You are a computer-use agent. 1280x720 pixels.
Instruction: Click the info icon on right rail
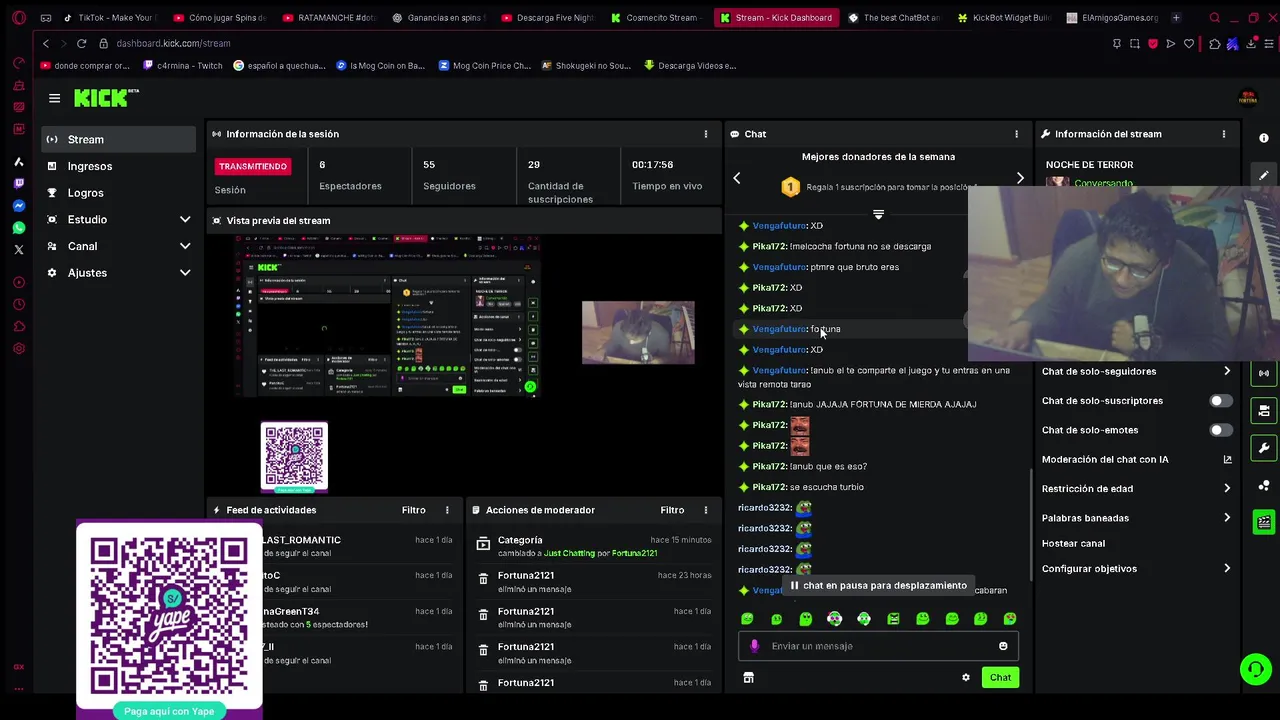[x=1264, y=138]
